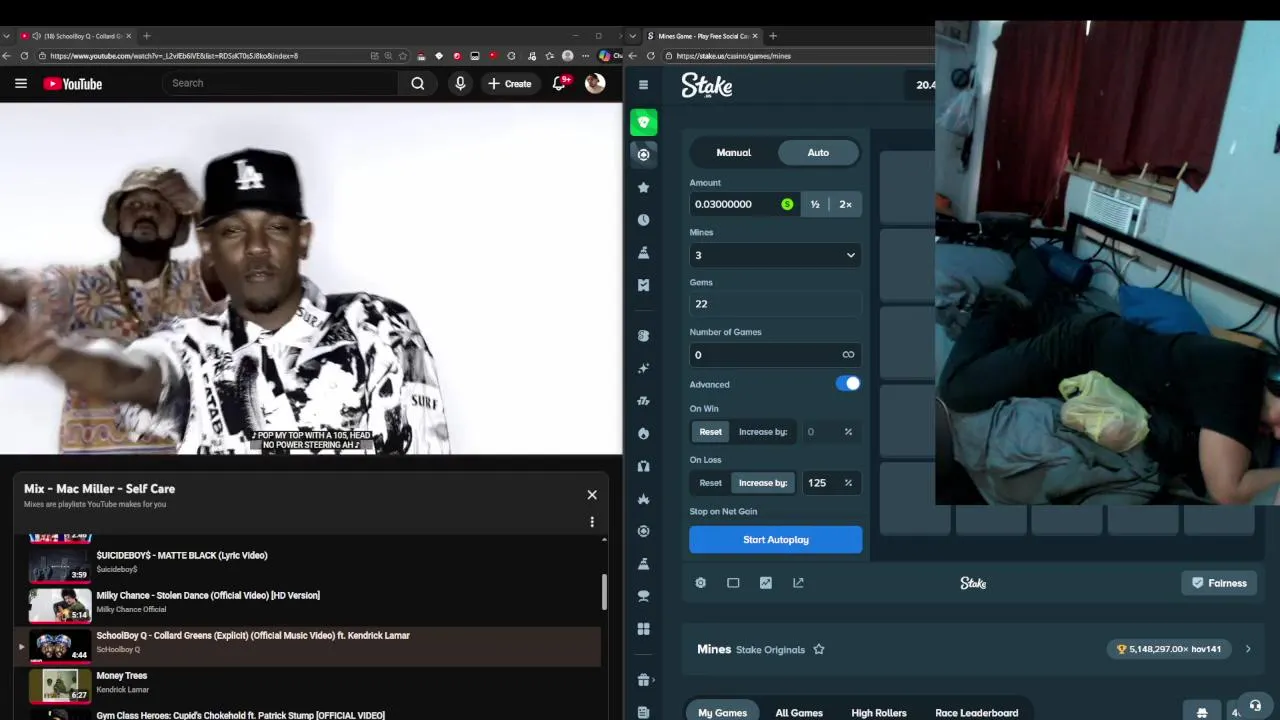Open the Race Leaderboard tab
1280x720 pixels.
976,713
